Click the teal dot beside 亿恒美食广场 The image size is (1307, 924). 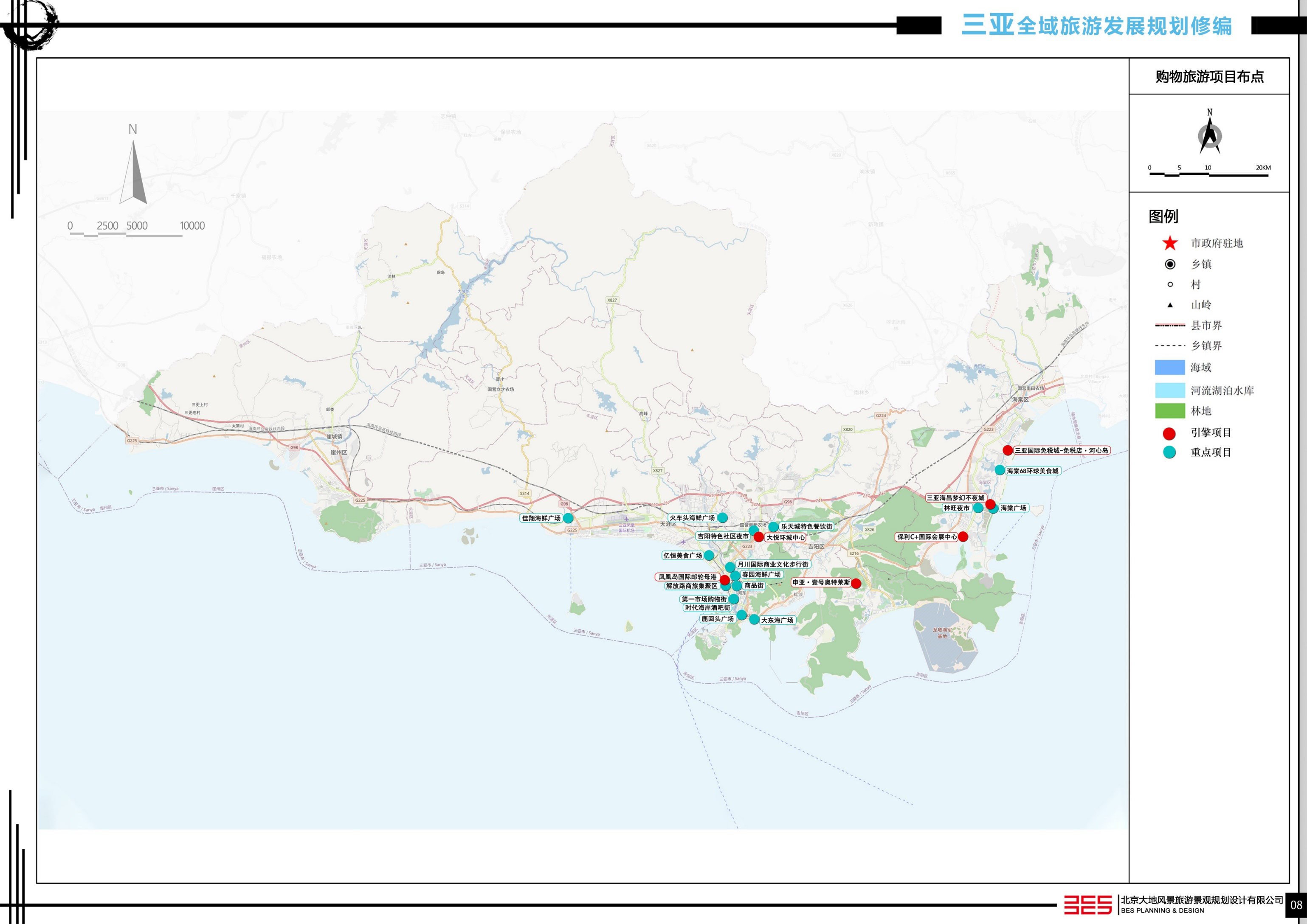coord(709,555)
